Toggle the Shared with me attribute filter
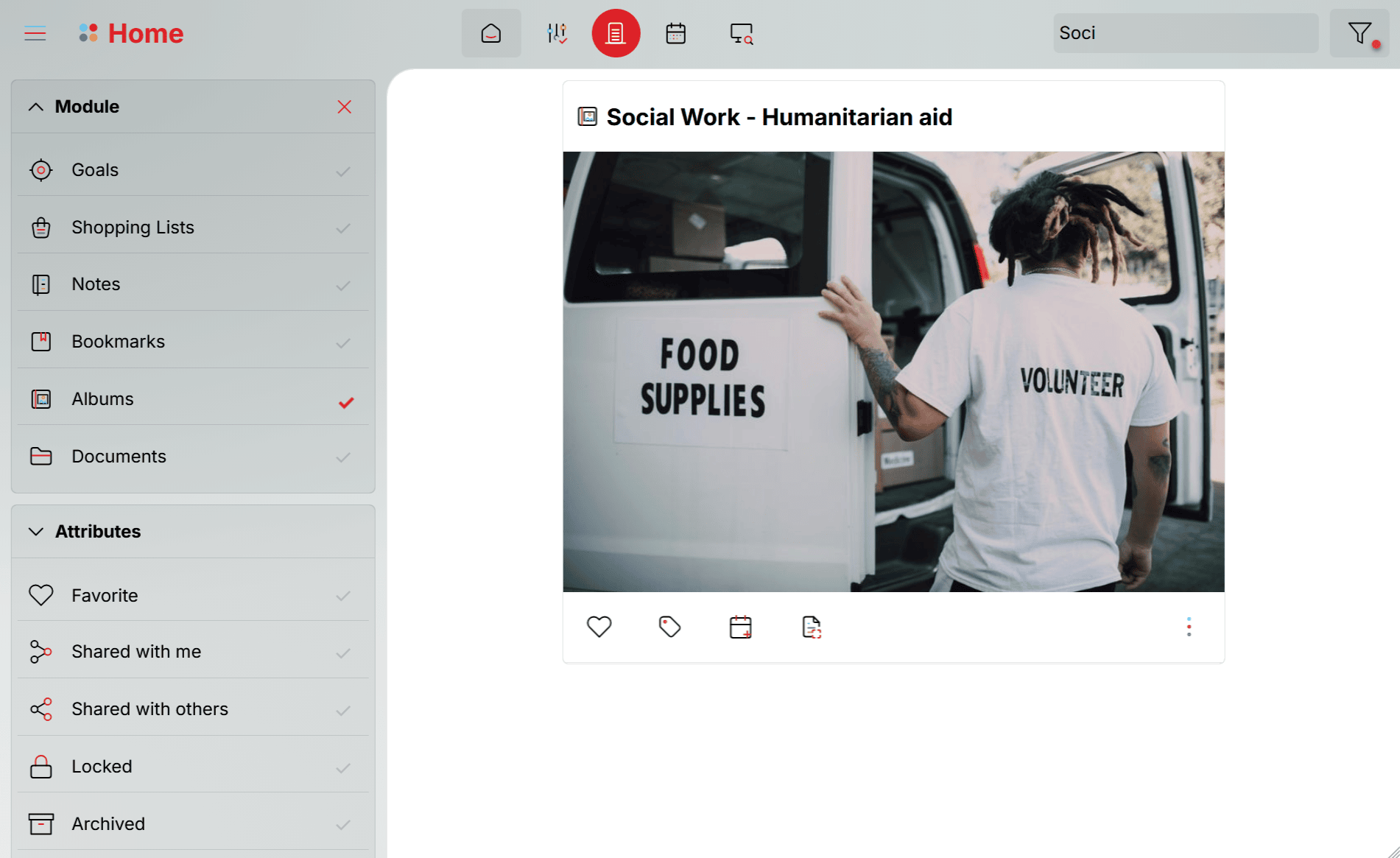Screen dimensions: 1400x858 click(x=343, y=653)
